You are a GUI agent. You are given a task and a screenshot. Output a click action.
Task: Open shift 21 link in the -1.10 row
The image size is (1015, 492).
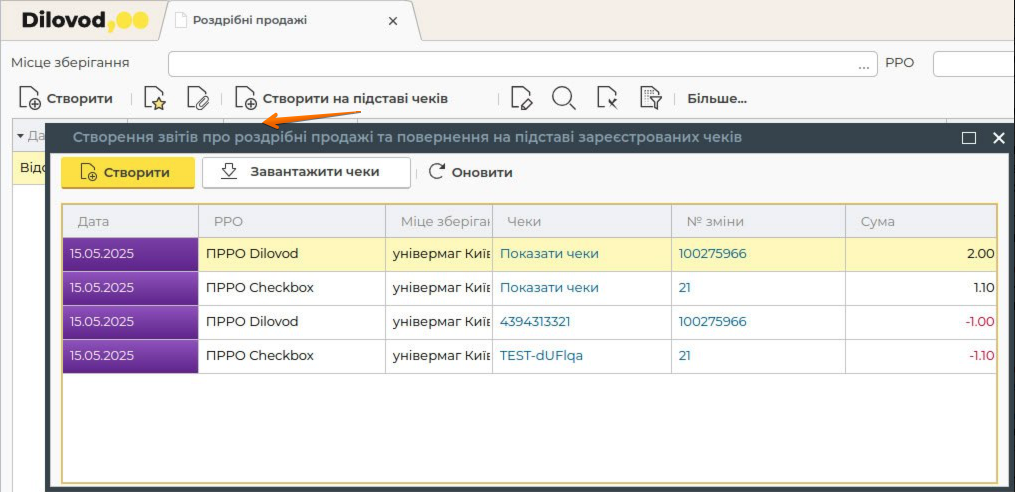684,355
